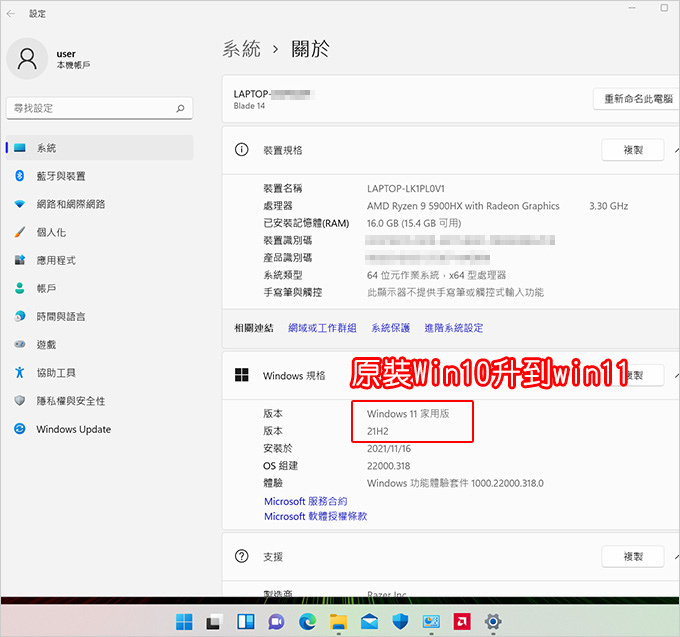Viewport: 680px width, 637px height.
Task: Click the Windows logo beside Windows 規格
Action: [x=242, y=375]
